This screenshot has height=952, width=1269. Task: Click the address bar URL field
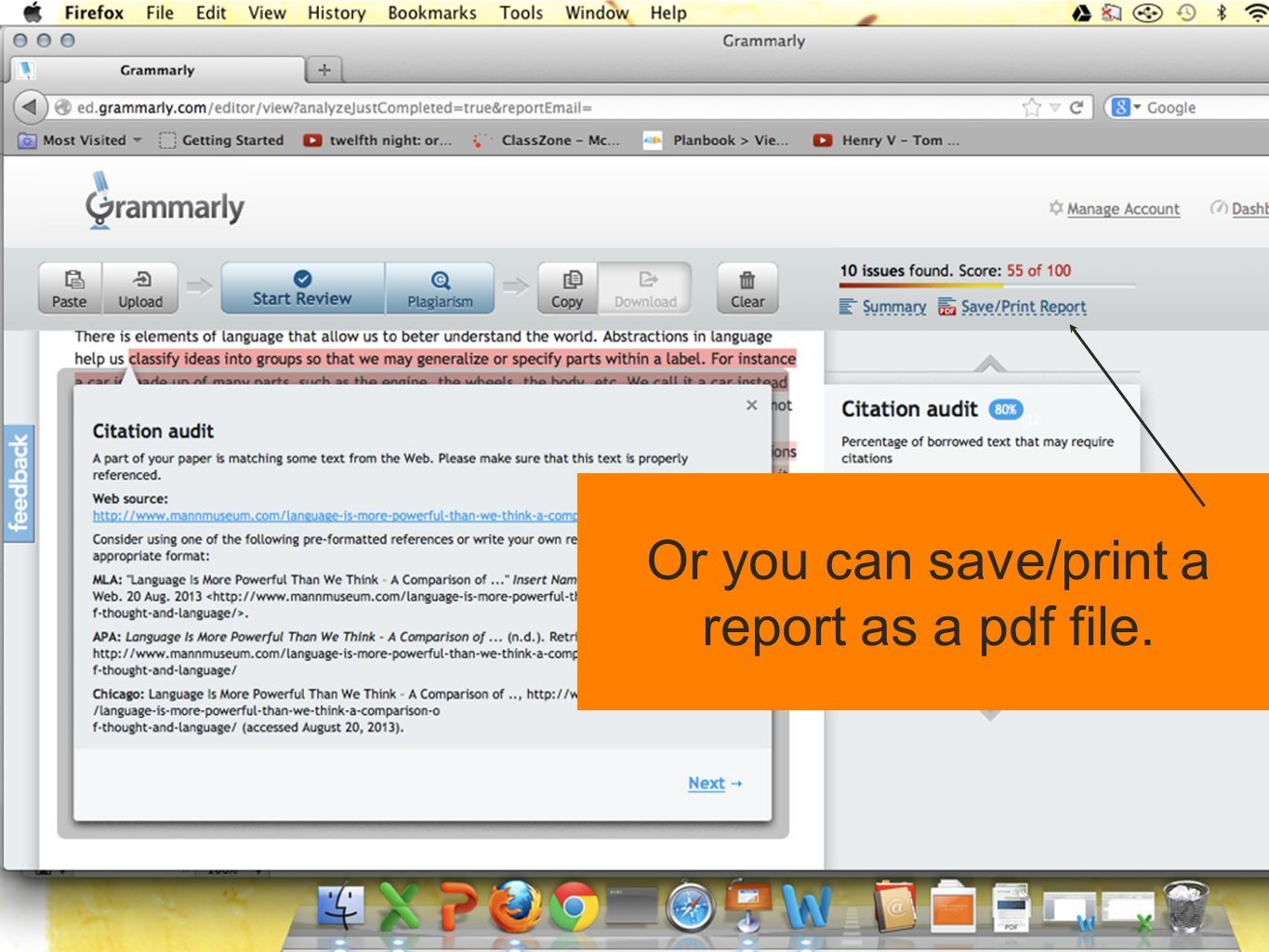click(539, 108)
